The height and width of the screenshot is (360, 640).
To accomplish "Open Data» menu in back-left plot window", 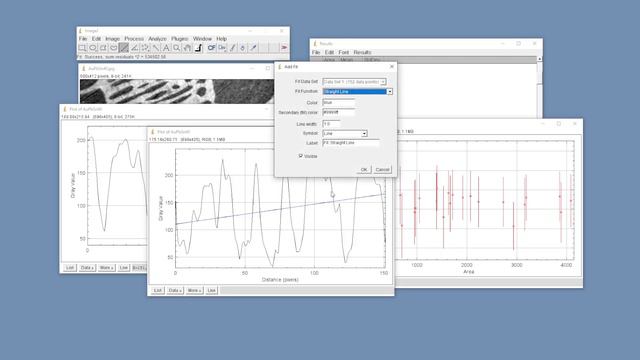I will tap(87, 268).
